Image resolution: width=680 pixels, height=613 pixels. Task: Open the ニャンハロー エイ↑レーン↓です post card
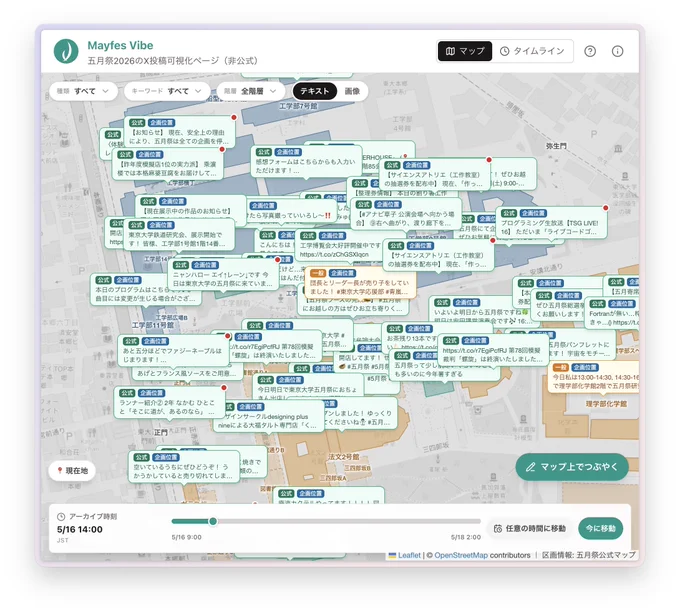[223, 274]
